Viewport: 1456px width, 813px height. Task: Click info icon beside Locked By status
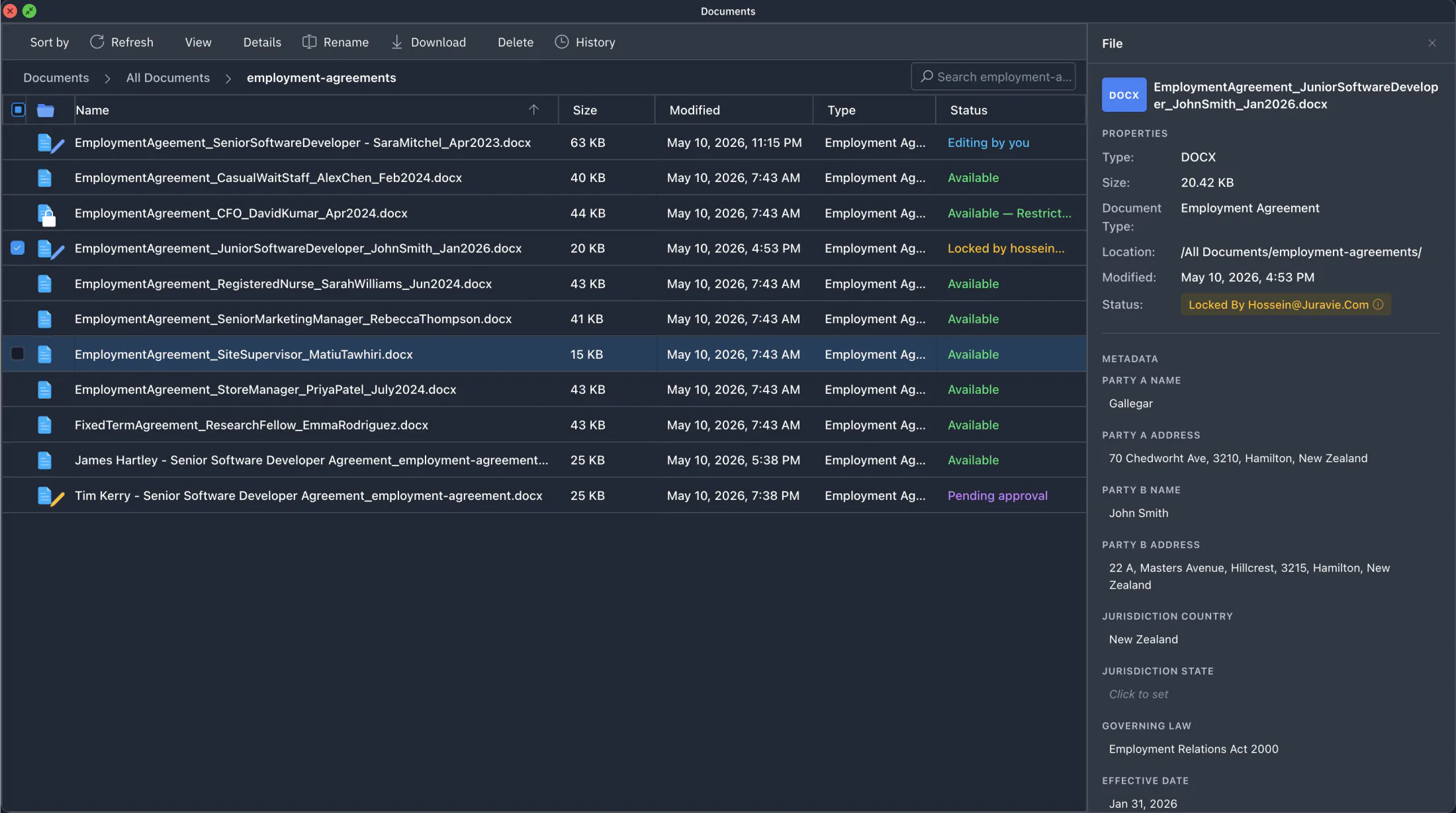pos(1378,305)
